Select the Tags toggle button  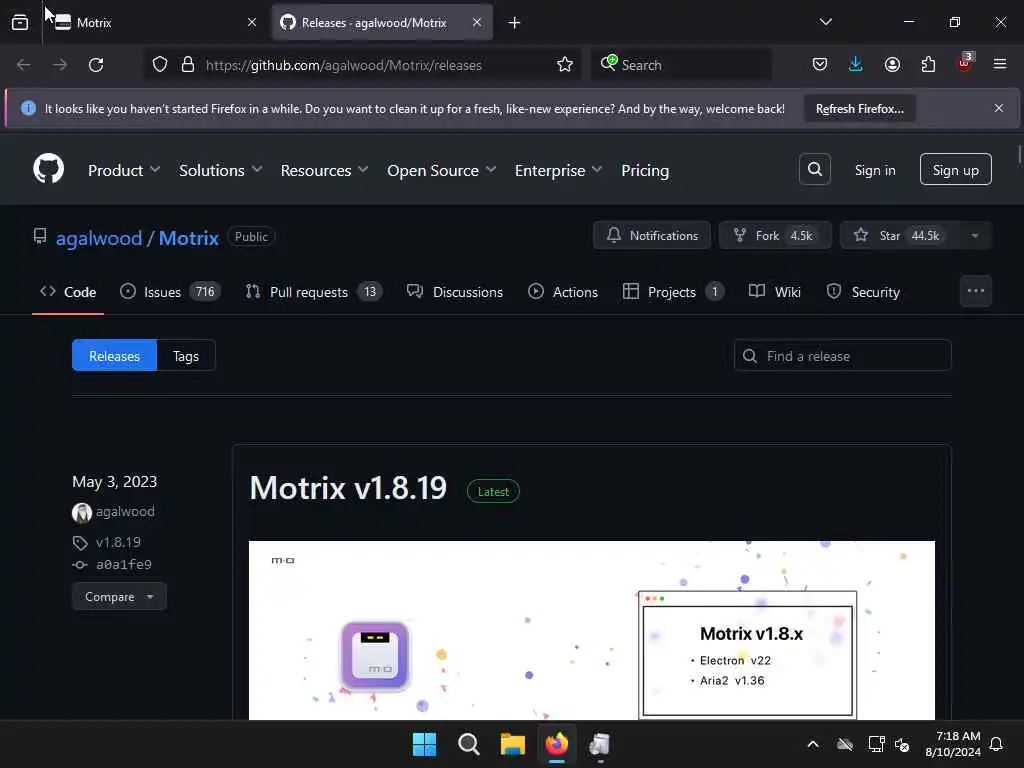click(x=186, y=355)
